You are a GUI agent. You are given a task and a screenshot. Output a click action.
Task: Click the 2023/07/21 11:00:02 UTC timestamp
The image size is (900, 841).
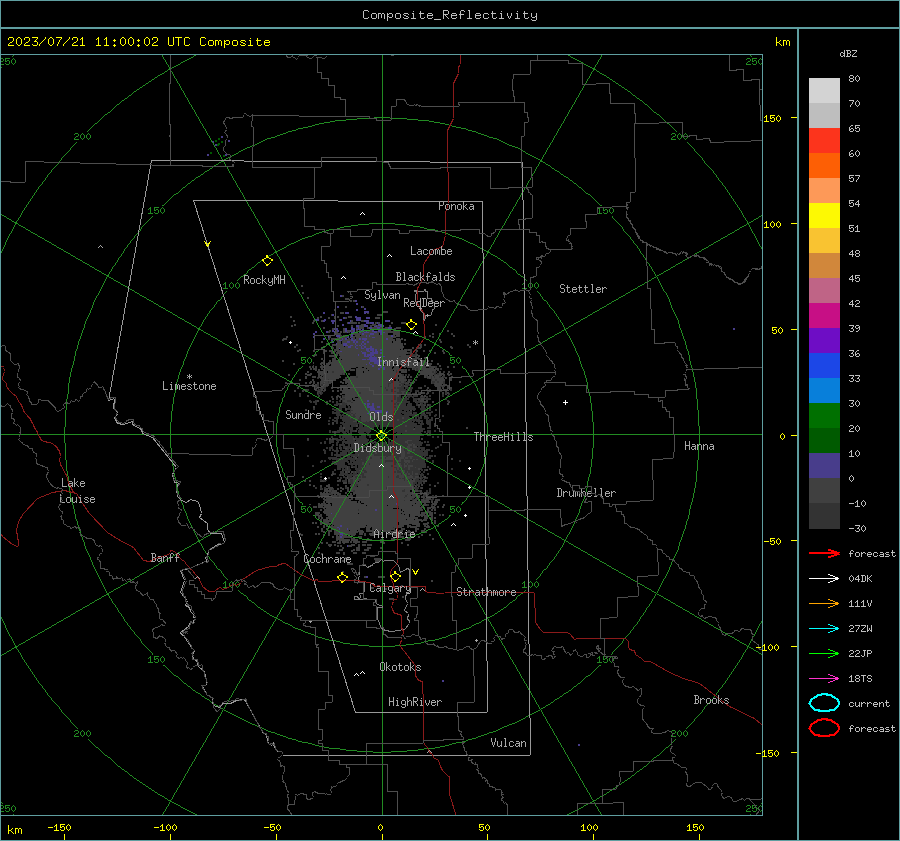click(87, 42)
